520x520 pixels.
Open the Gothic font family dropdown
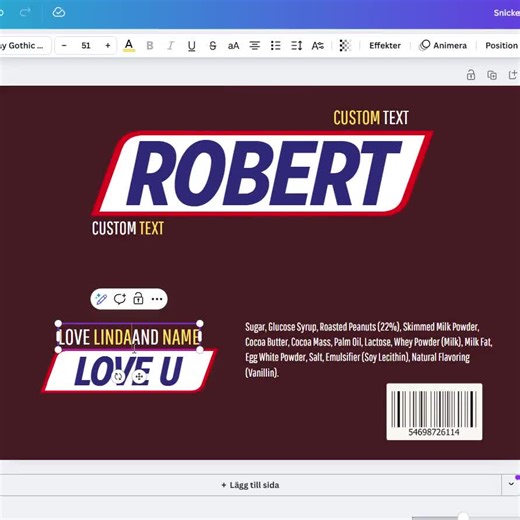click(24, 45)
